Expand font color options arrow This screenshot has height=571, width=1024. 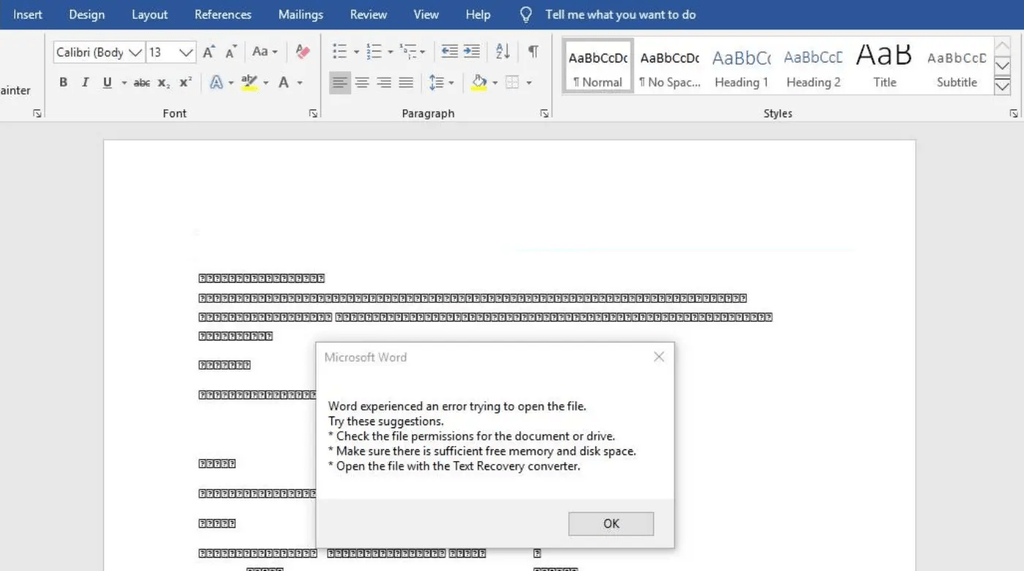300,83
